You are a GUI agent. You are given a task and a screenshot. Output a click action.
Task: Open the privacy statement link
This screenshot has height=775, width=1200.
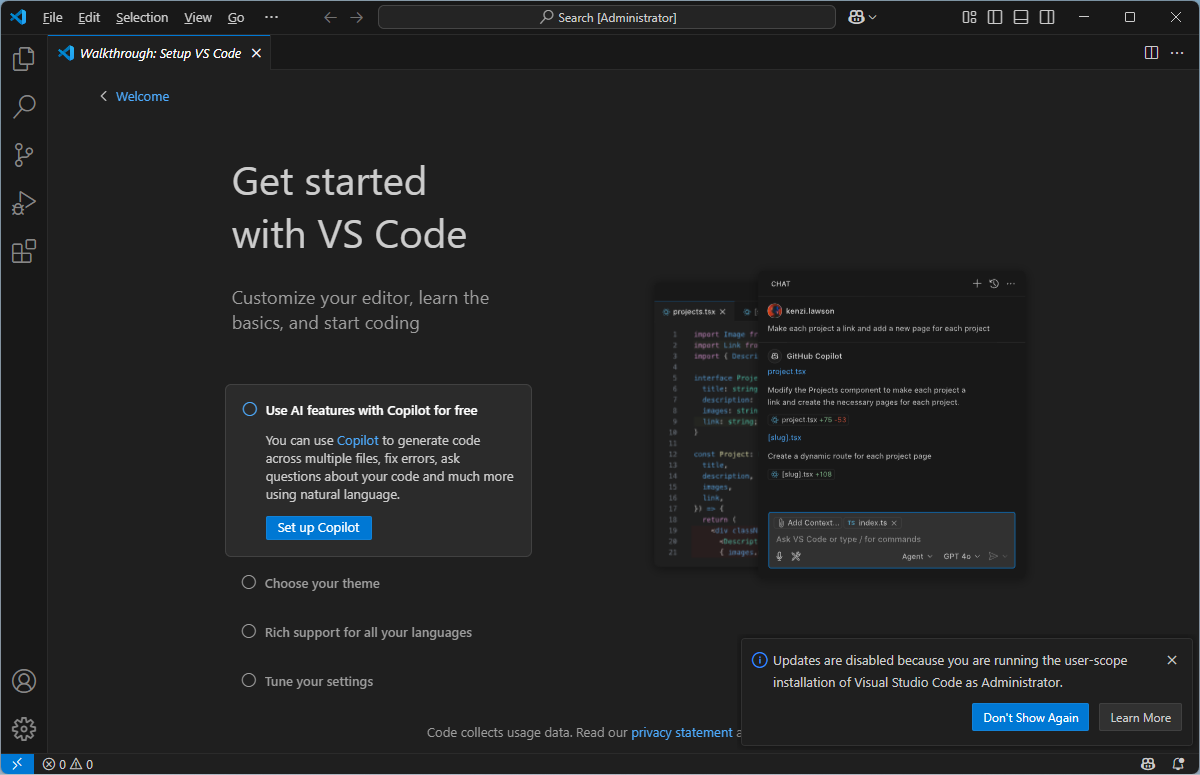[x=682, y=732]
